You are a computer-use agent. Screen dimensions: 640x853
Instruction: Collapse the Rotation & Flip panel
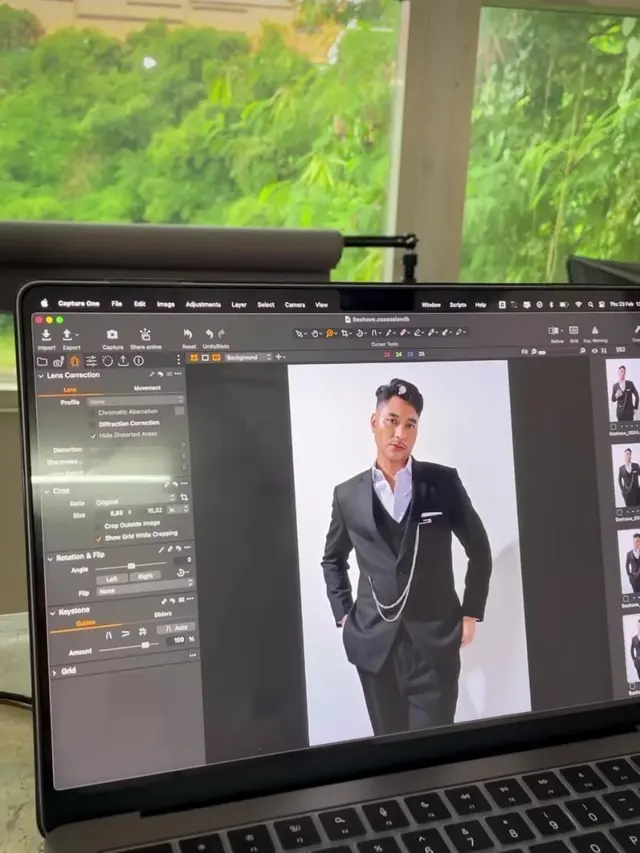point(50,559)
